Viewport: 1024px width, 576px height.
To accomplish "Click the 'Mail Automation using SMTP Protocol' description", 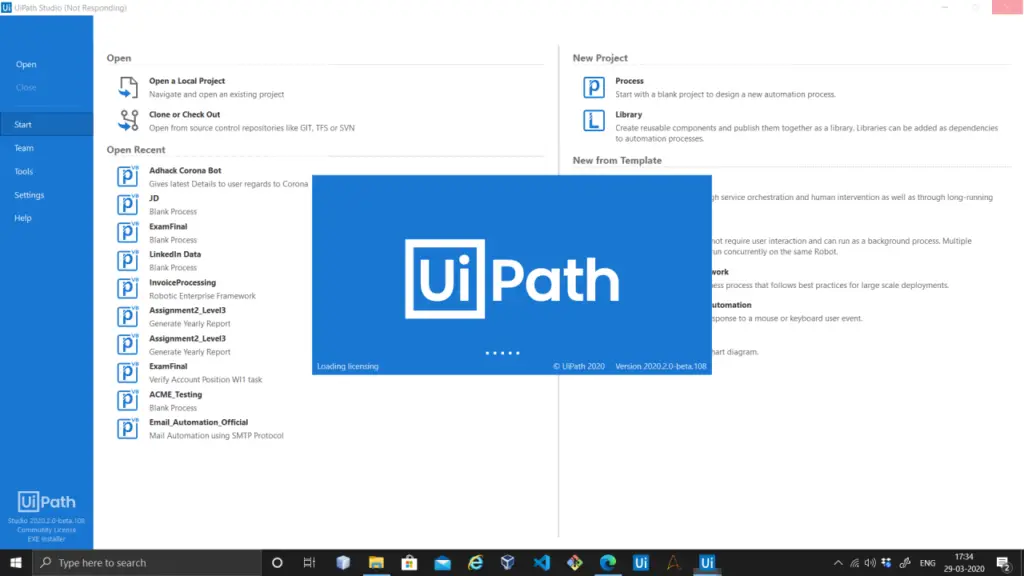I will point(216,436).
